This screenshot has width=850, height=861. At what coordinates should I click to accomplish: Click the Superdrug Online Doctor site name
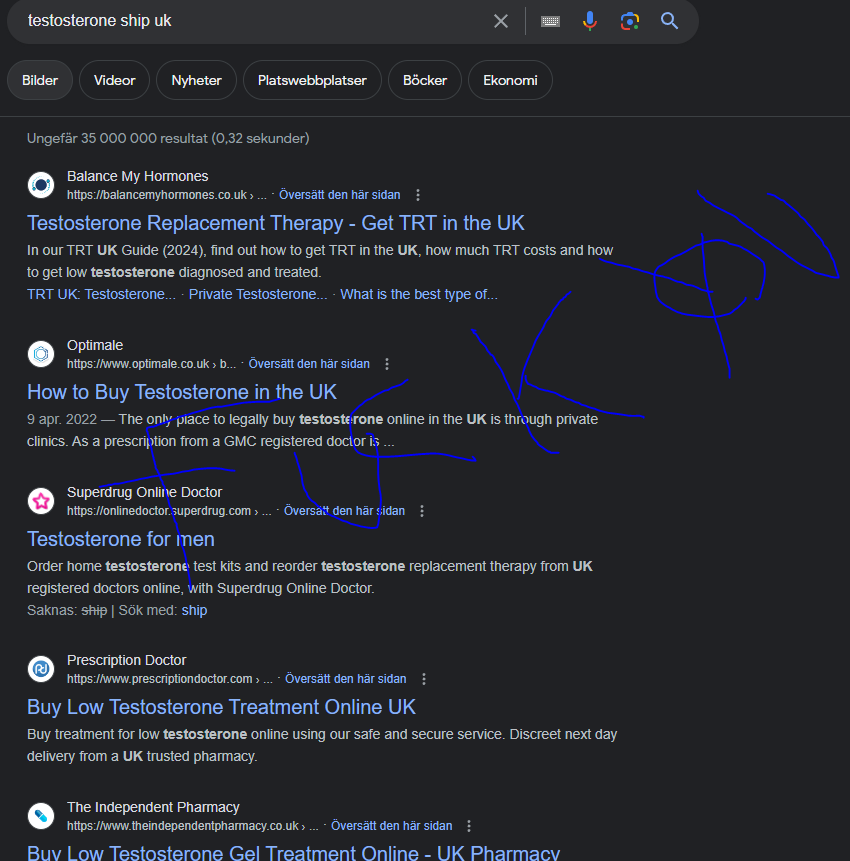(144, 493)
